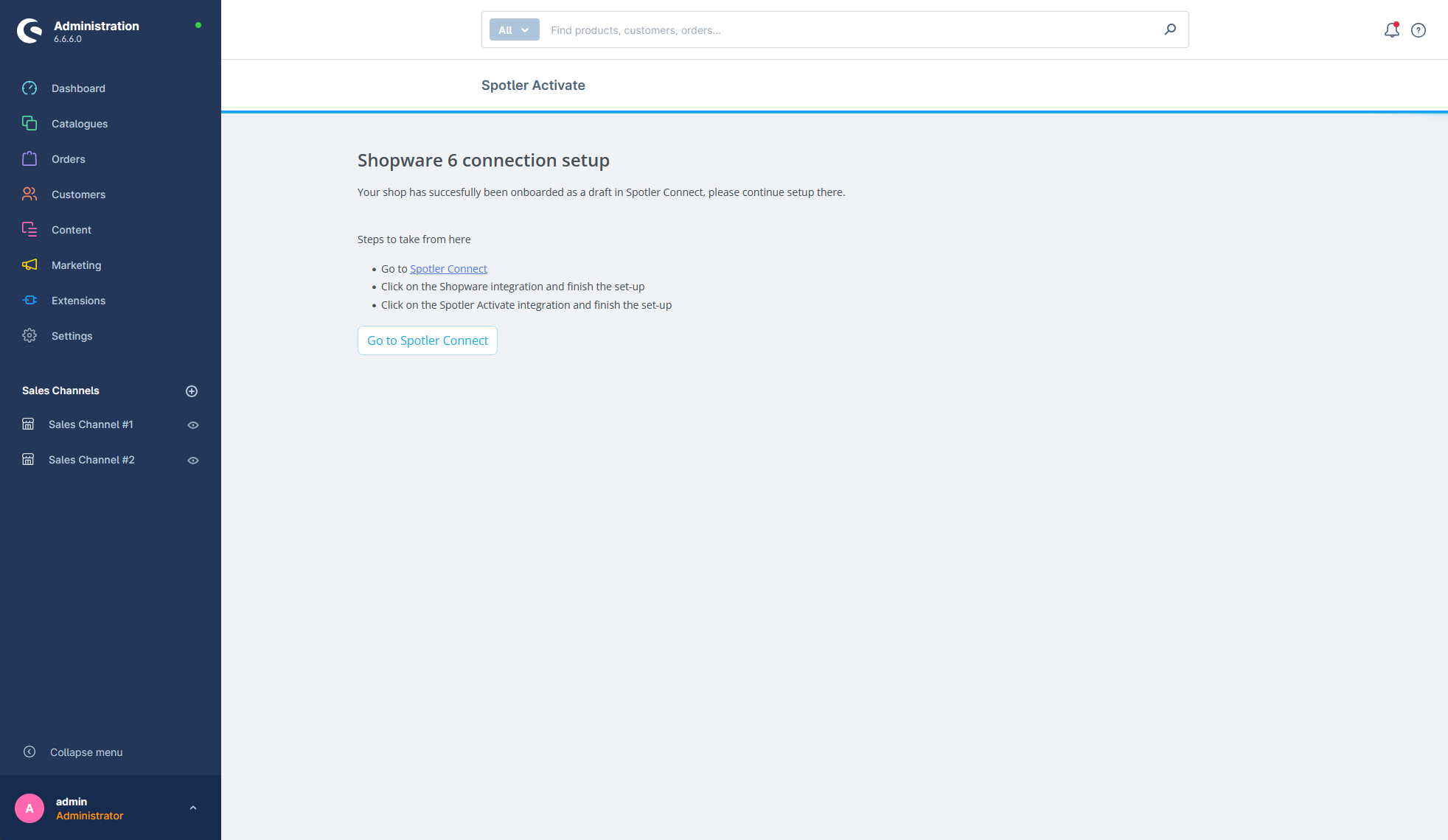Expand the admin user menu chevron

[x=193, y=808]
